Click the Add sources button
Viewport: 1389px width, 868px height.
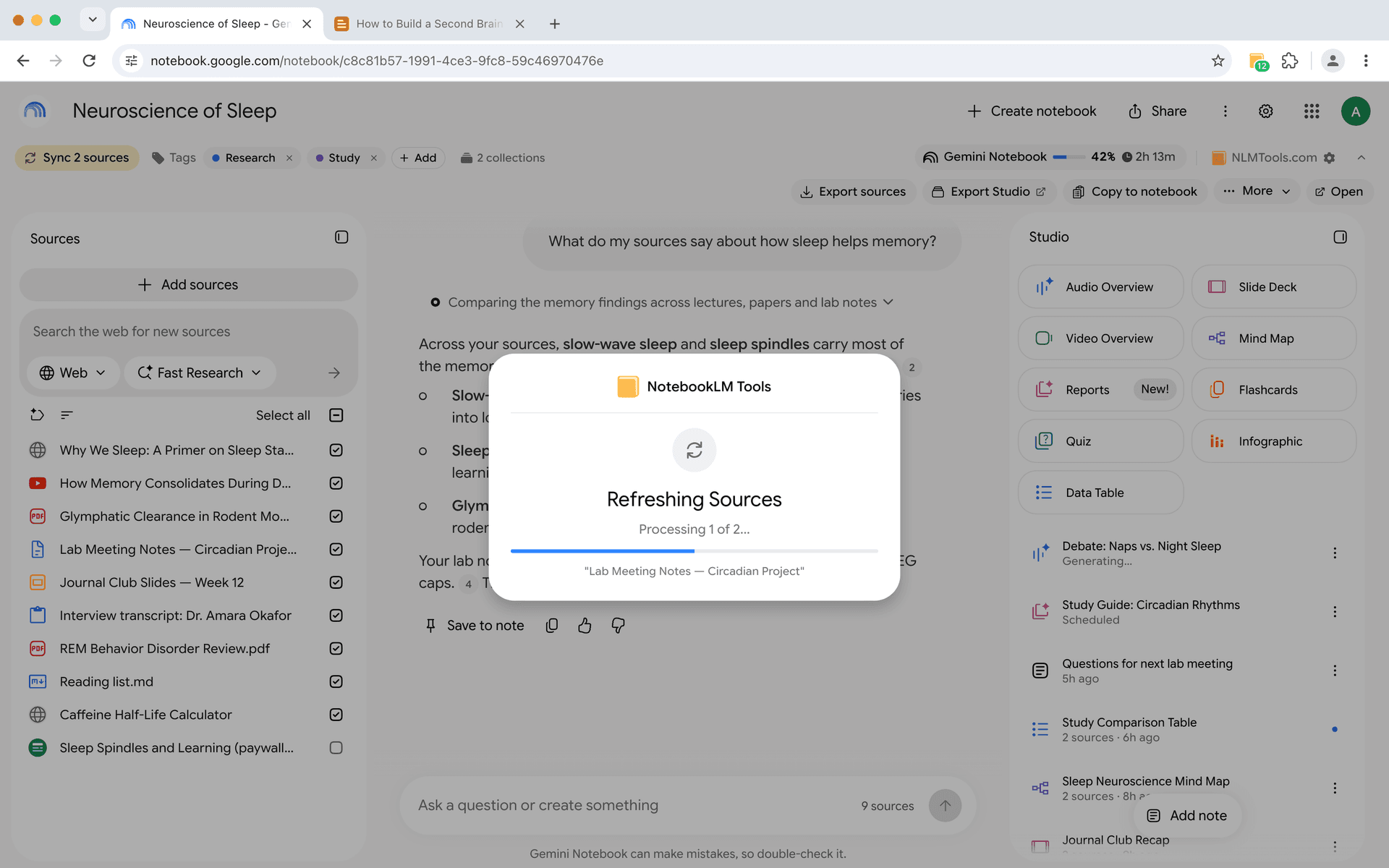(188, 285)
